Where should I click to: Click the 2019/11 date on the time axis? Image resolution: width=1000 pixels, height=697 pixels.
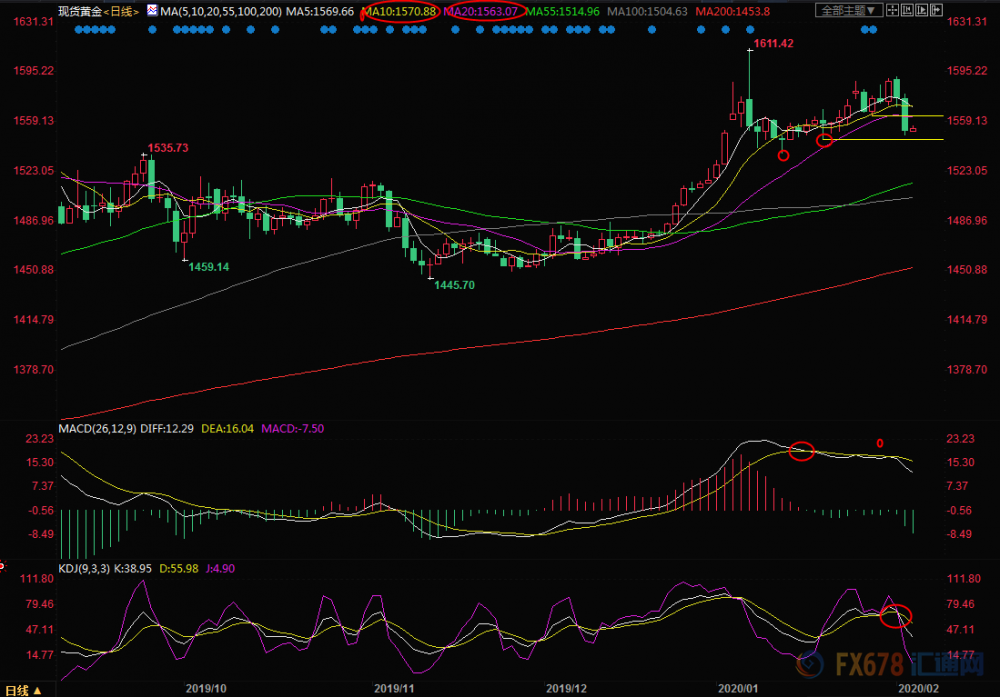point(394,689)
